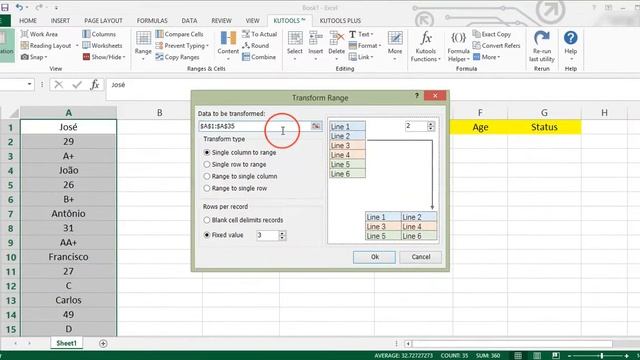Re-run the last utility
640x360 pixels.
click(x=542, y=47)
